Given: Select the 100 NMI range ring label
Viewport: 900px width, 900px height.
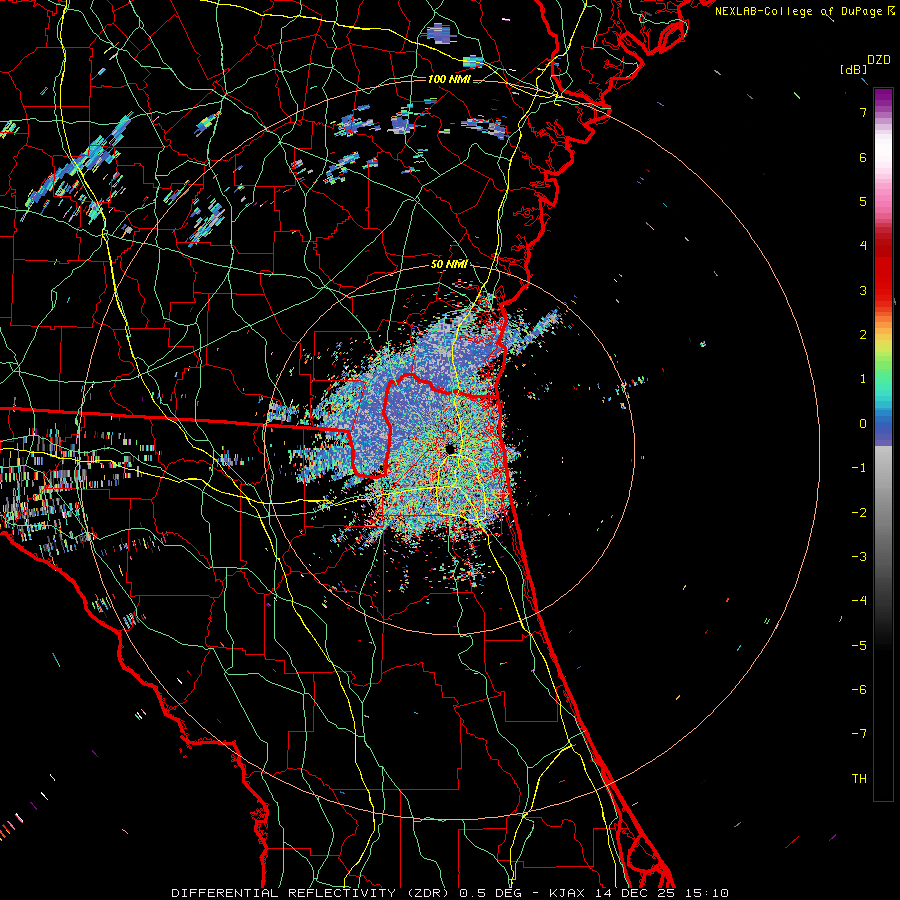Looking at the screenshot, I should [449, 79].
